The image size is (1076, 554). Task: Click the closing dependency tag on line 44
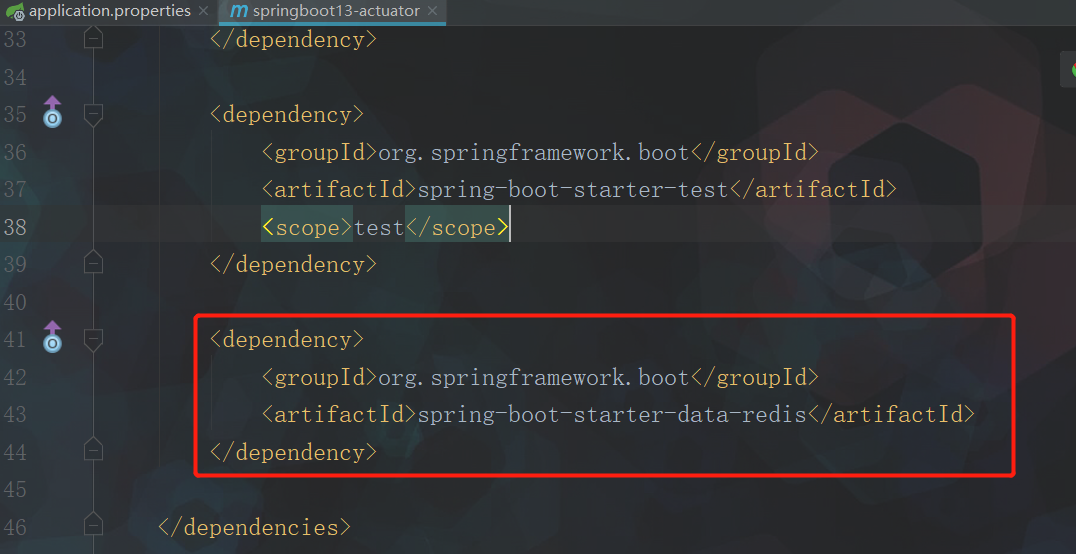[294, 452]
